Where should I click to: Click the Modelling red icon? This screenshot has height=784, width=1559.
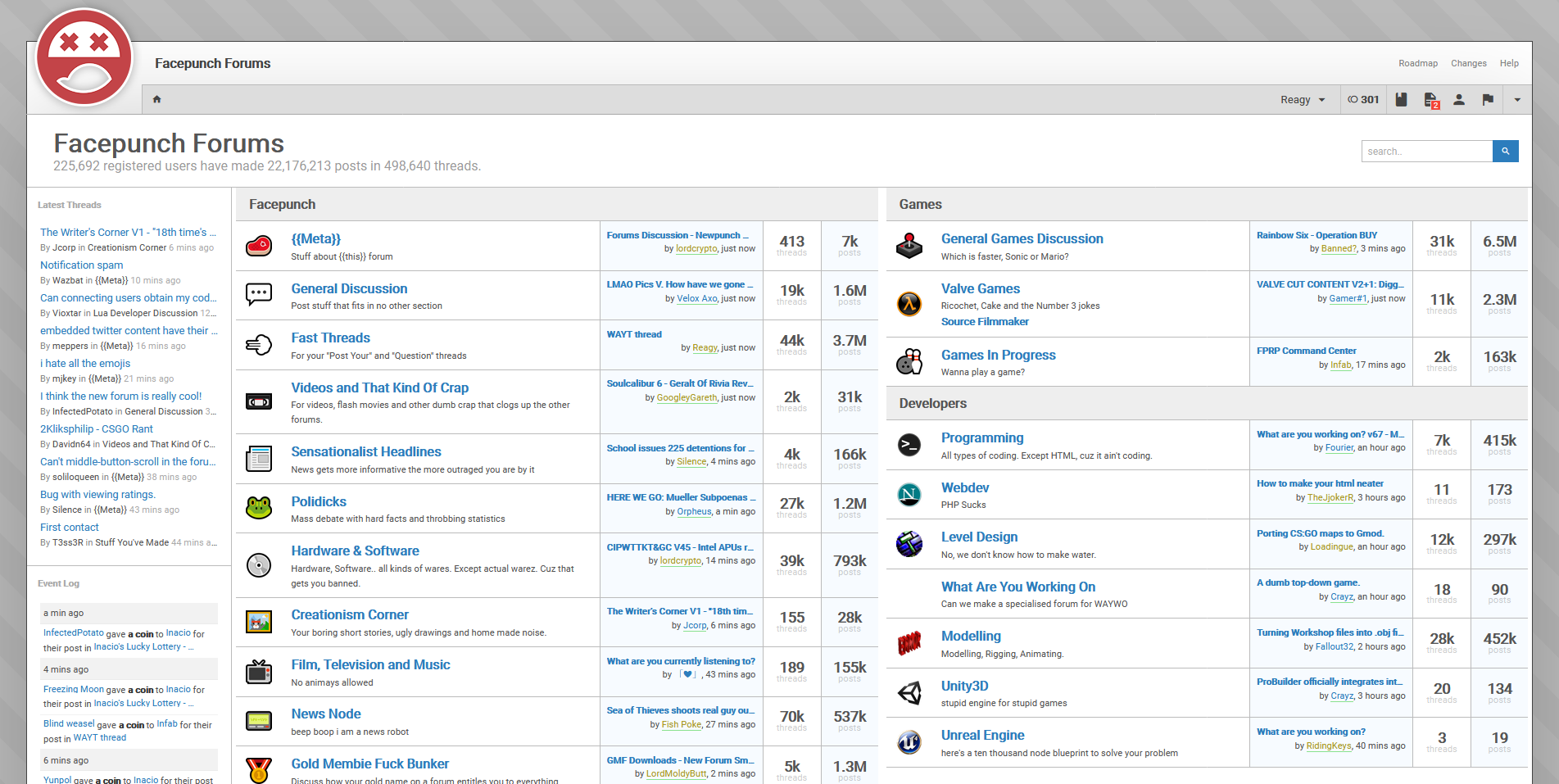909,643
